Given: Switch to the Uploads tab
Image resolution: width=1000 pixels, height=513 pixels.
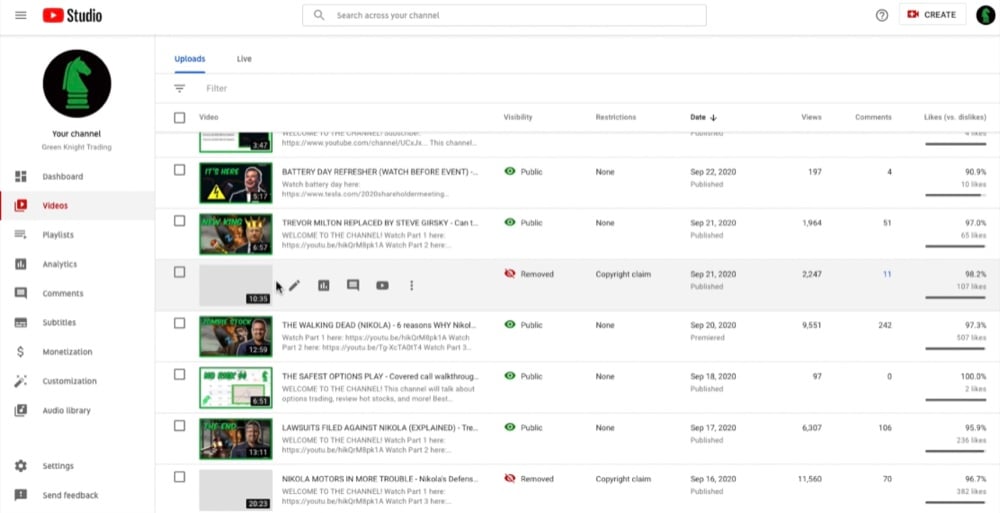Looking at the screenshot, I should click(x=189, y=59).
